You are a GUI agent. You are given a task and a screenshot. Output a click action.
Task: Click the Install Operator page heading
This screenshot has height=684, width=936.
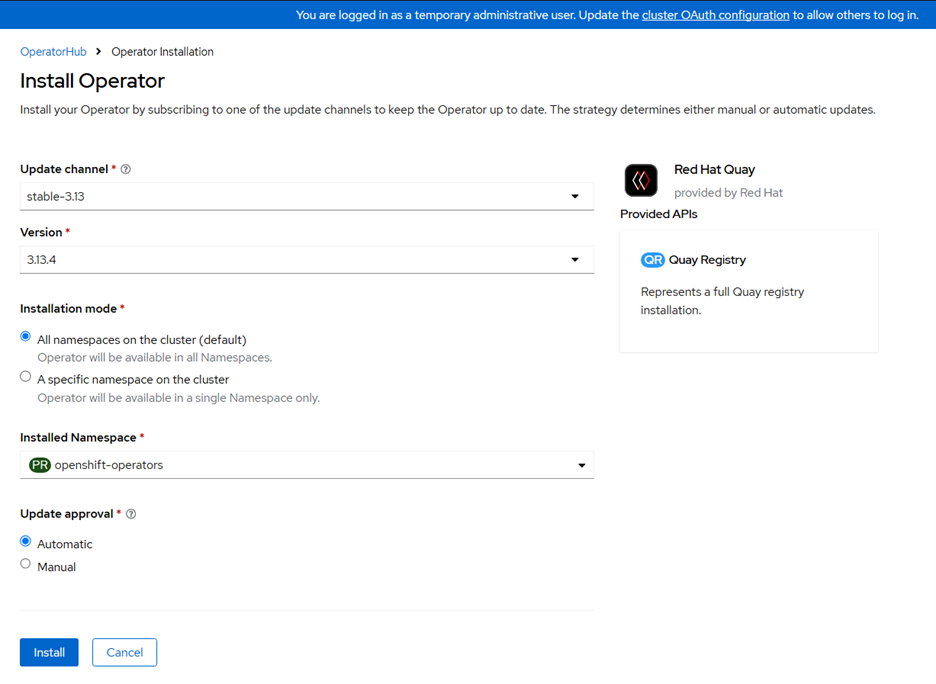coord(93,81)
